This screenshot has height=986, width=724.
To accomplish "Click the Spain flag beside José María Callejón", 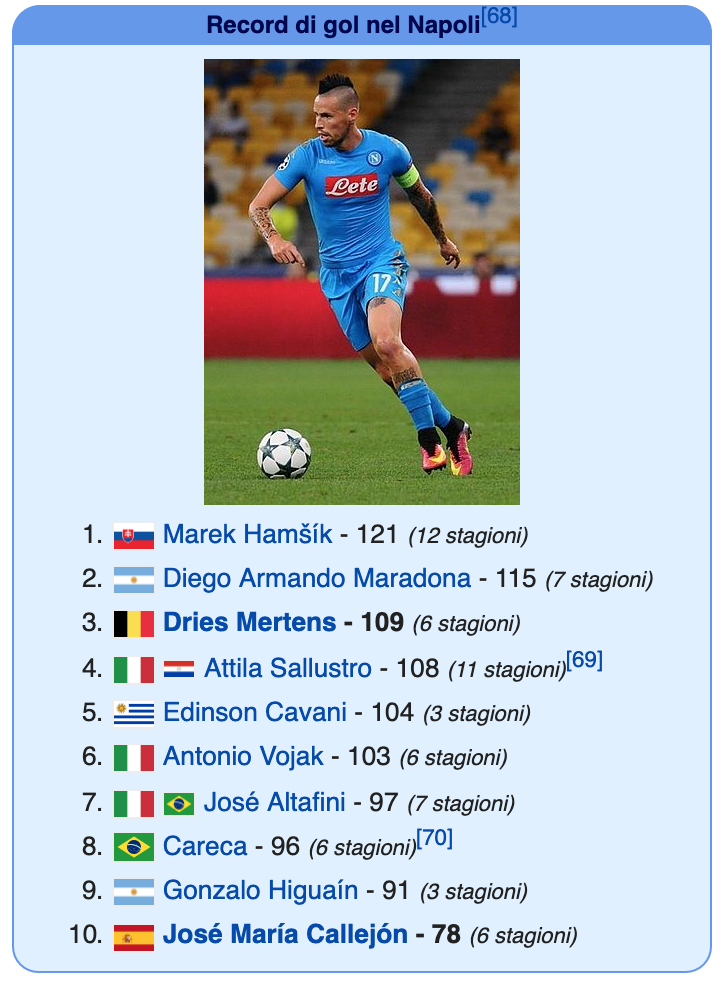I will coord(133,937).
